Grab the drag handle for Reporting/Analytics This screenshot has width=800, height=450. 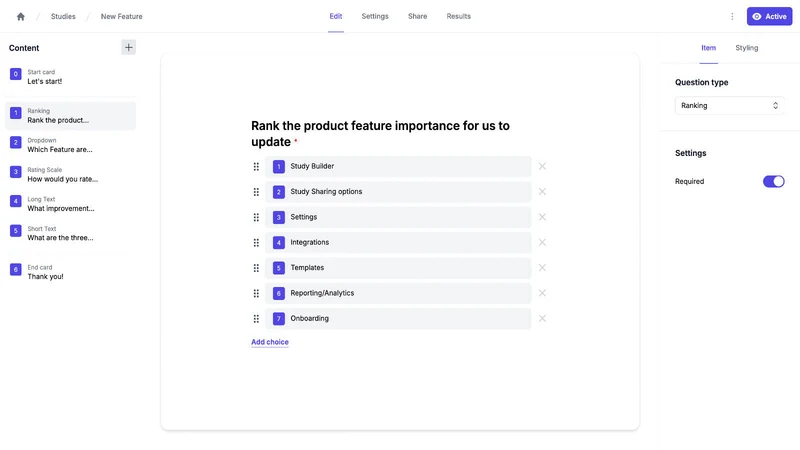click(x=256, y=293)
